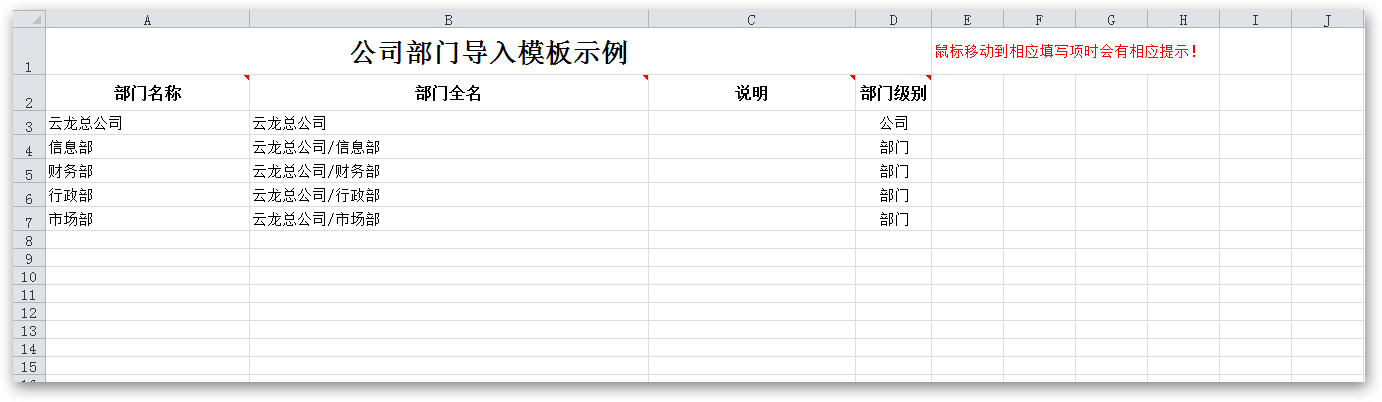Select column J header

(1327, 20)
